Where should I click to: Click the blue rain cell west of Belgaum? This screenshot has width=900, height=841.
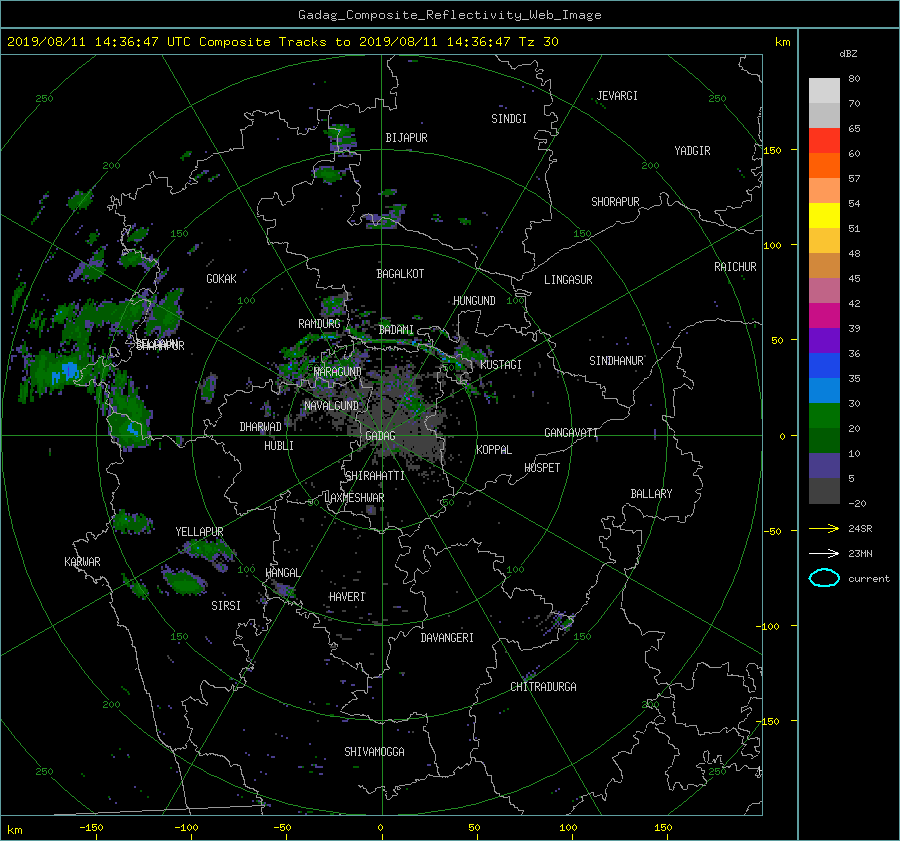(68, 372)
